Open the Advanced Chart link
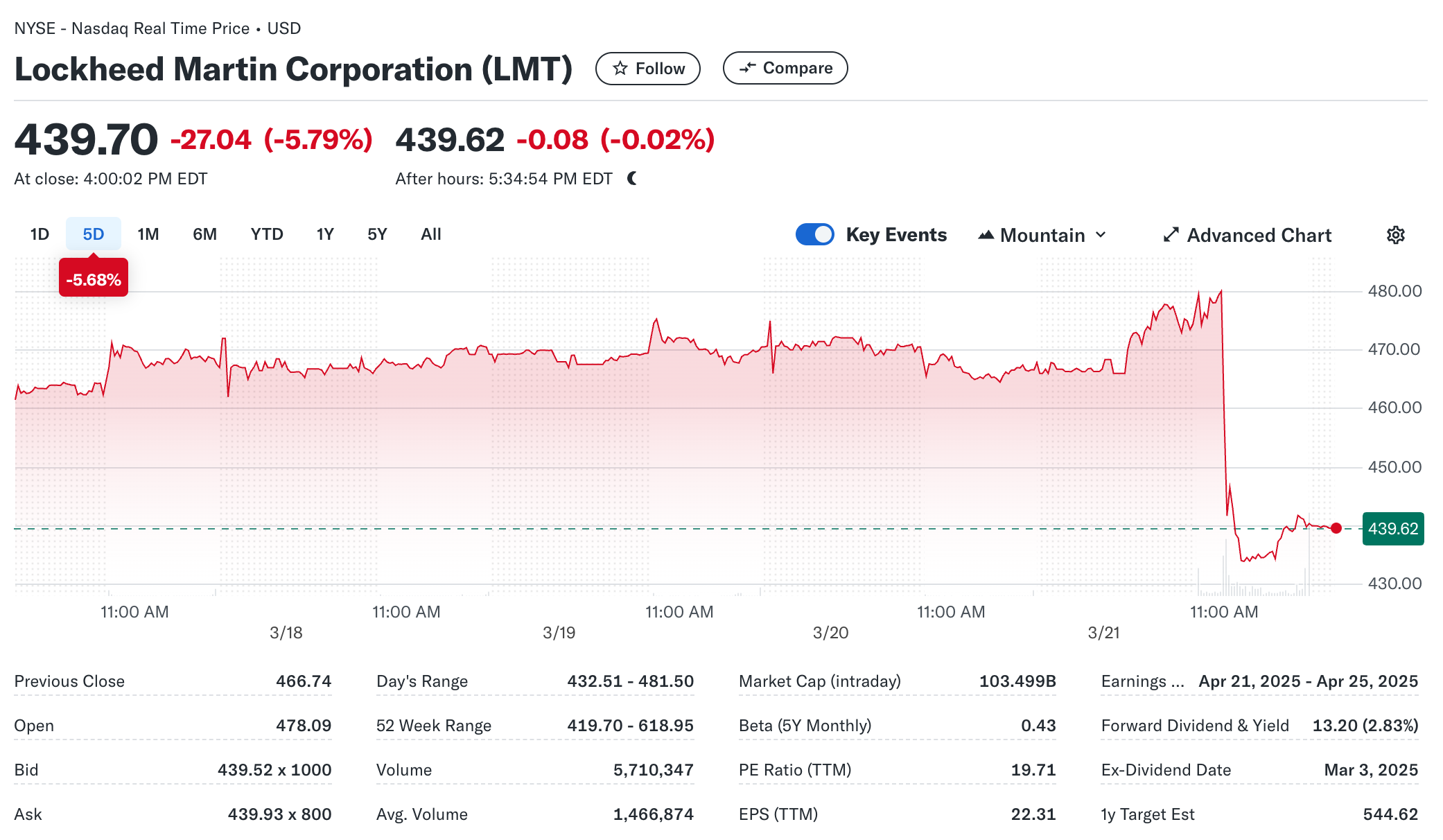Screen dimensions: 1443x840 coord(1259,235)
